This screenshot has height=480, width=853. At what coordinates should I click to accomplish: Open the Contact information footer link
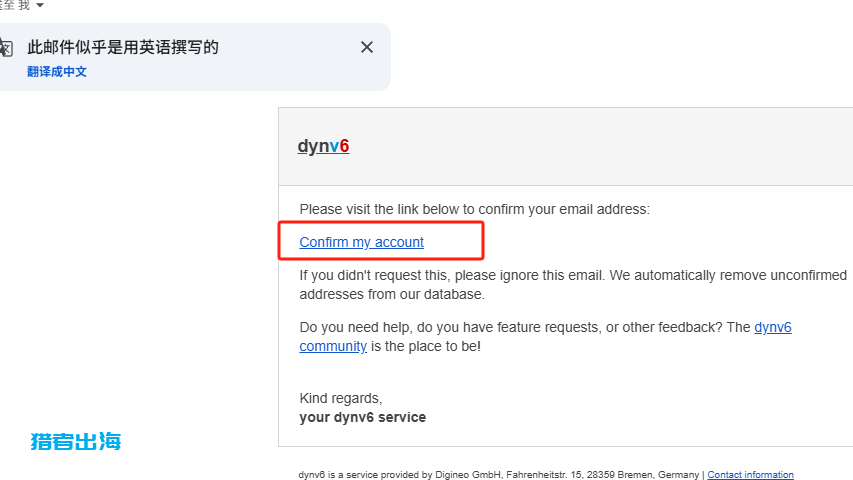coord(750,475)
